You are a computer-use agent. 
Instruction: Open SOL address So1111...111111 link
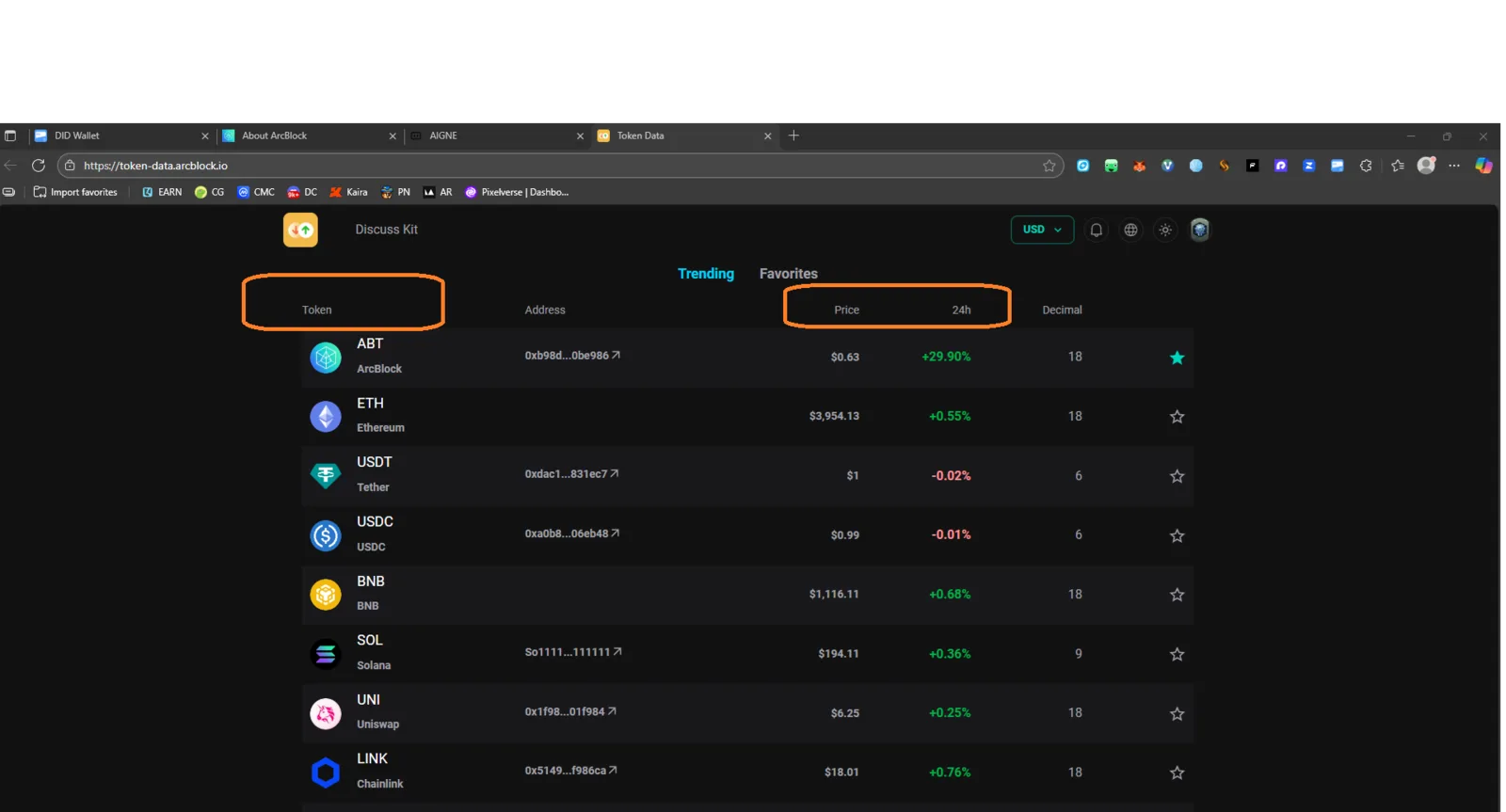[573, 652]
